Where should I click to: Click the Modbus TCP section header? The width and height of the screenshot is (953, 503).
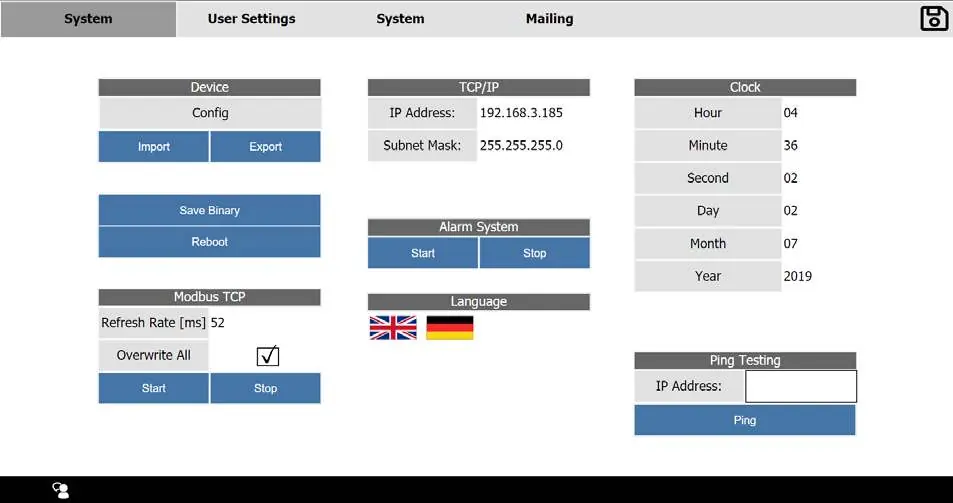click(210, 297)
